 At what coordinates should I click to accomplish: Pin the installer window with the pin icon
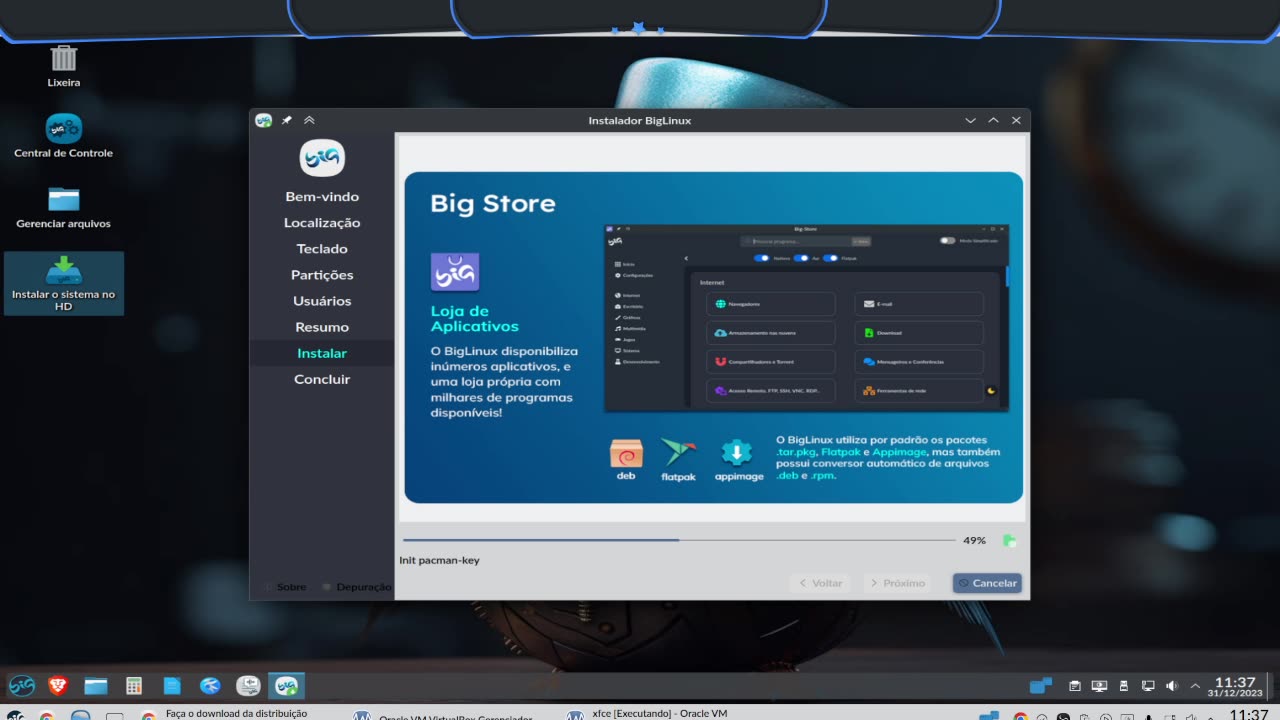287,120
